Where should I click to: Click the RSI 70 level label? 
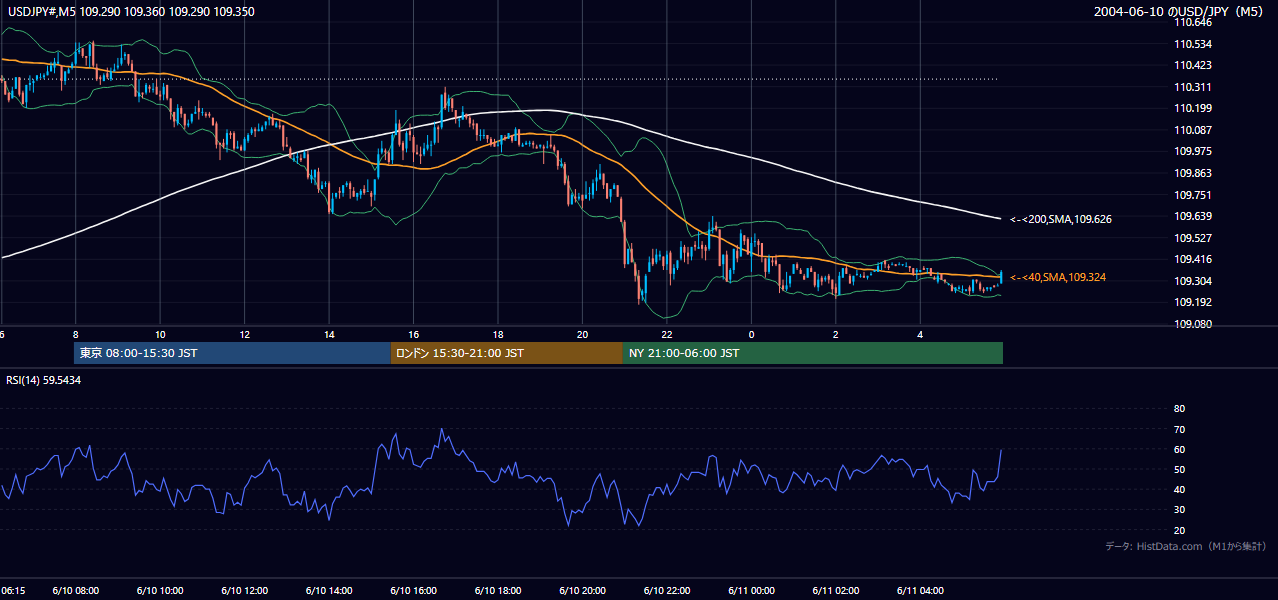pos(1179,429)
